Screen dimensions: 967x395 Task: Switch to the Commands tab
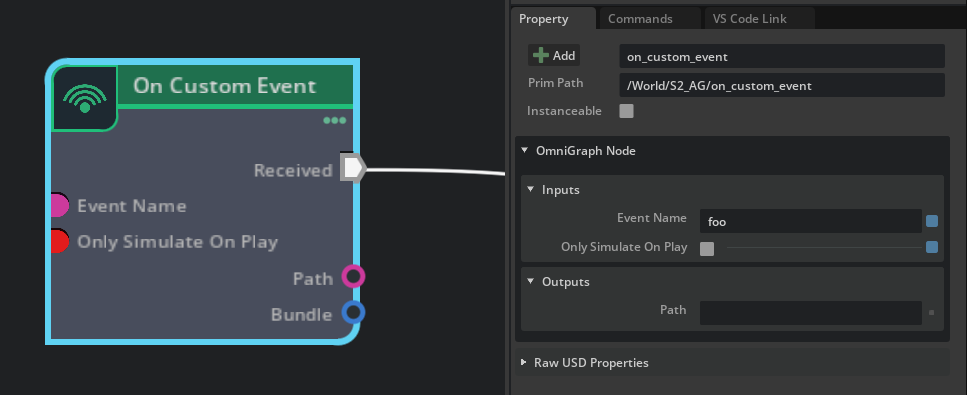[640, 19]
